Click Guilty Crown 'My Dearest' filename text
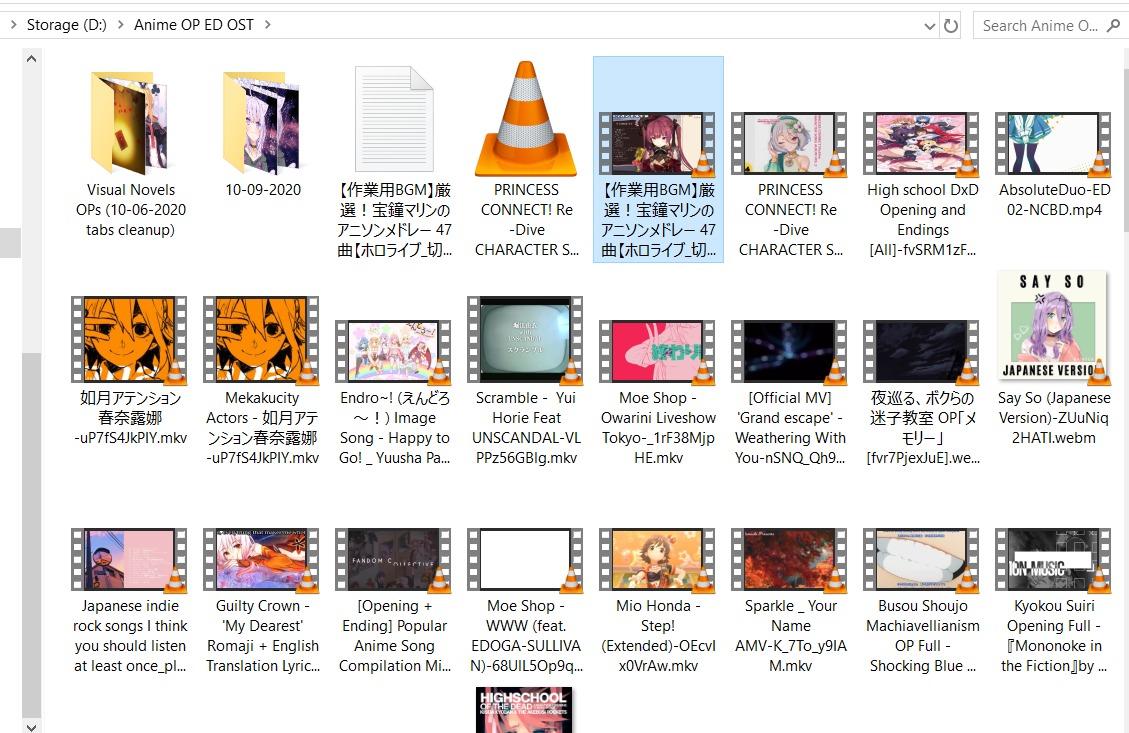The height and width of the screenshot is (733, 1129). 263,636
